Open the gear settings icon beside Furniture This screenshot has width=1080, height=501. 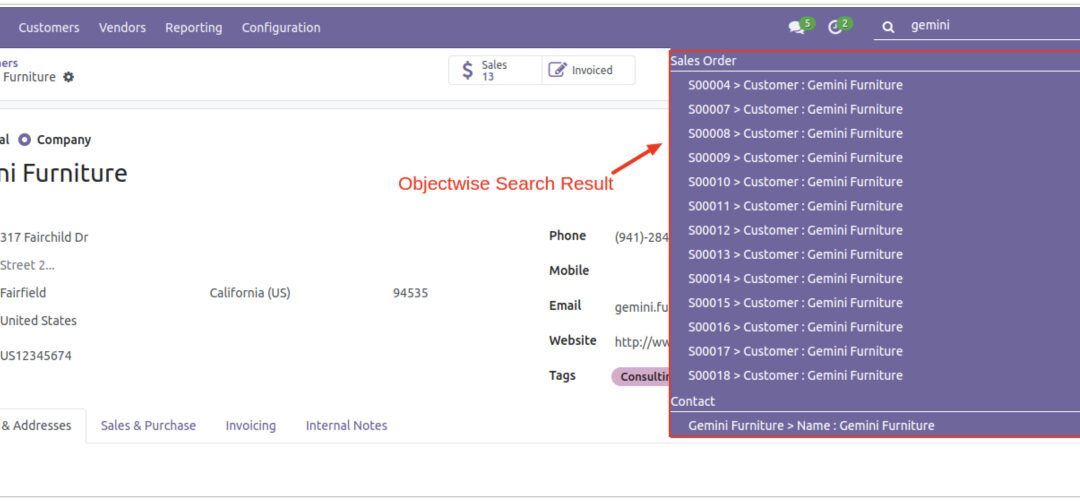pos(68,77)
